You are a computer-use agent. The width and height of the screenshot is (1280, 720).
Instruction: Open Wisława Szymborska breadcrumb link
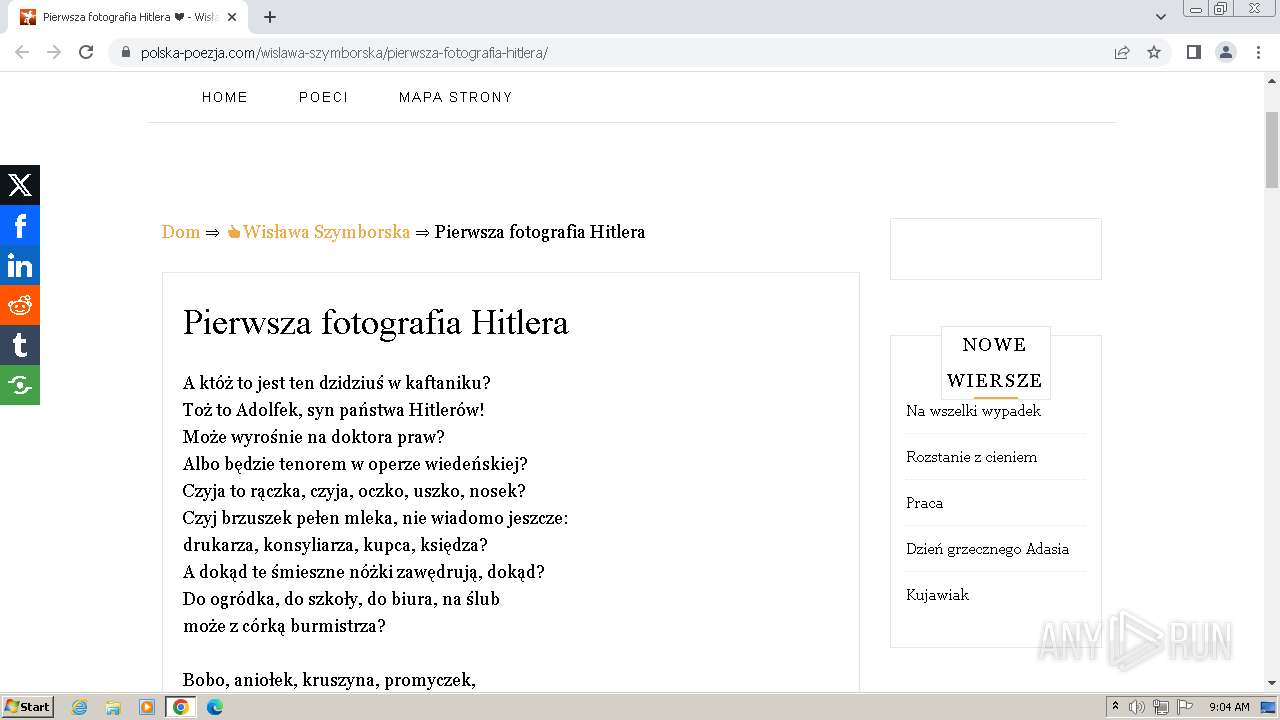318,232
